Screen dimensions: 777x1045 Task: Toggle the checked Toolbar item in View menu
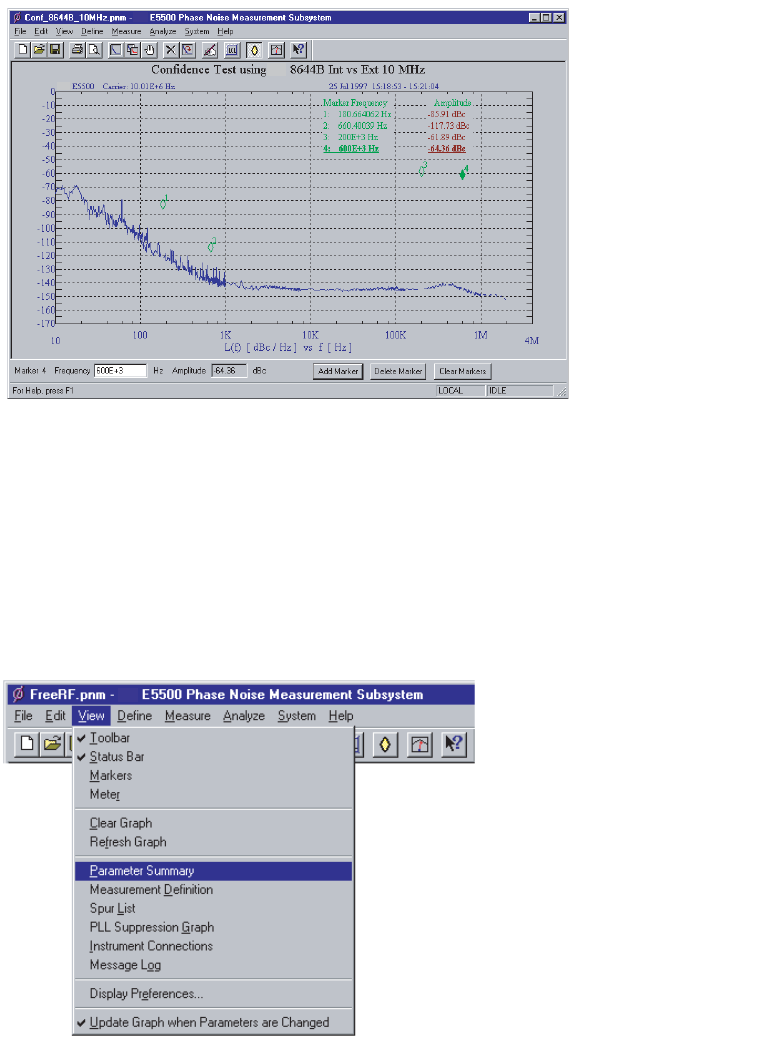point(213,738)
